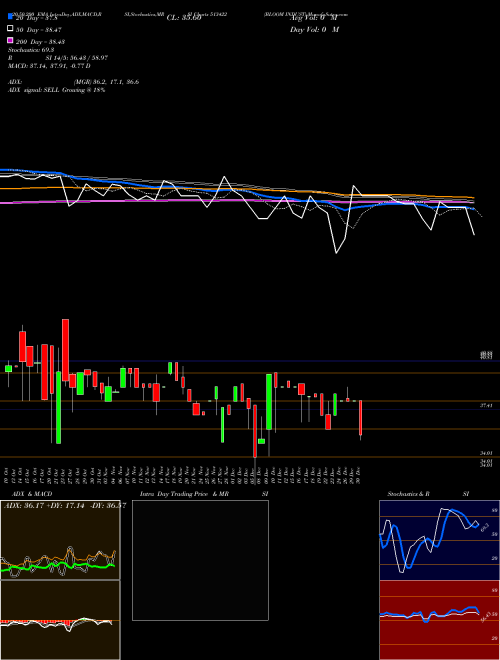Click the 'Avg Vol: 0 M' label
Image resolution: width=500 pixels, height=660 pixels.
(314, 18)
